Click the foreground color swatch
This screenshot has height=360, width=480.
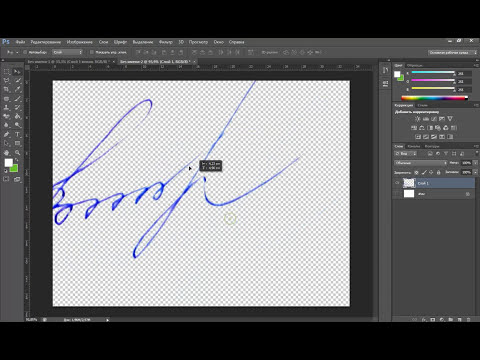point(8,163)
